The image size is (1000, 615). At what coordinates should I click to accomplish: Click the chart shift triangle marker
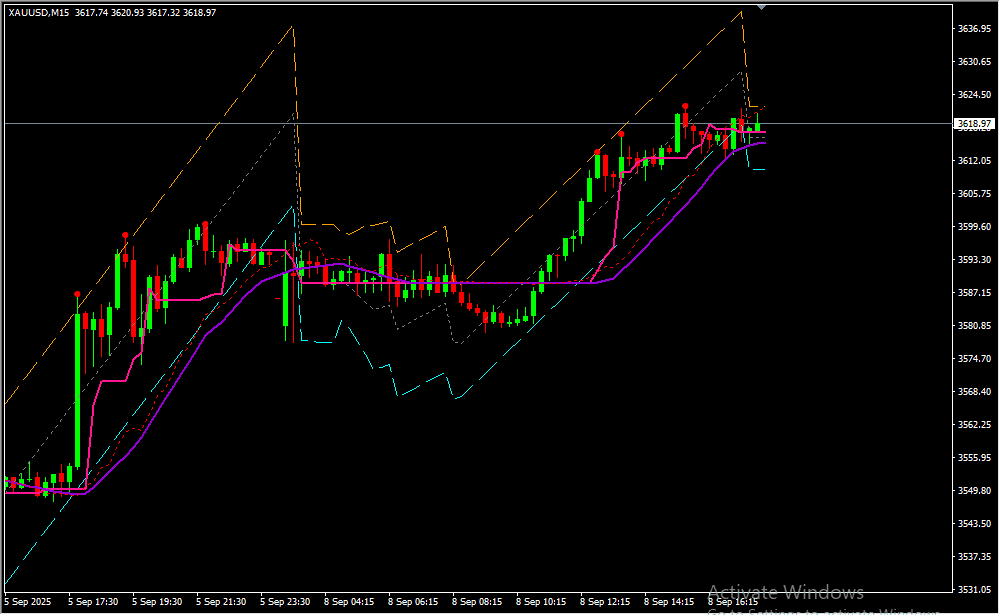point(763,7)
